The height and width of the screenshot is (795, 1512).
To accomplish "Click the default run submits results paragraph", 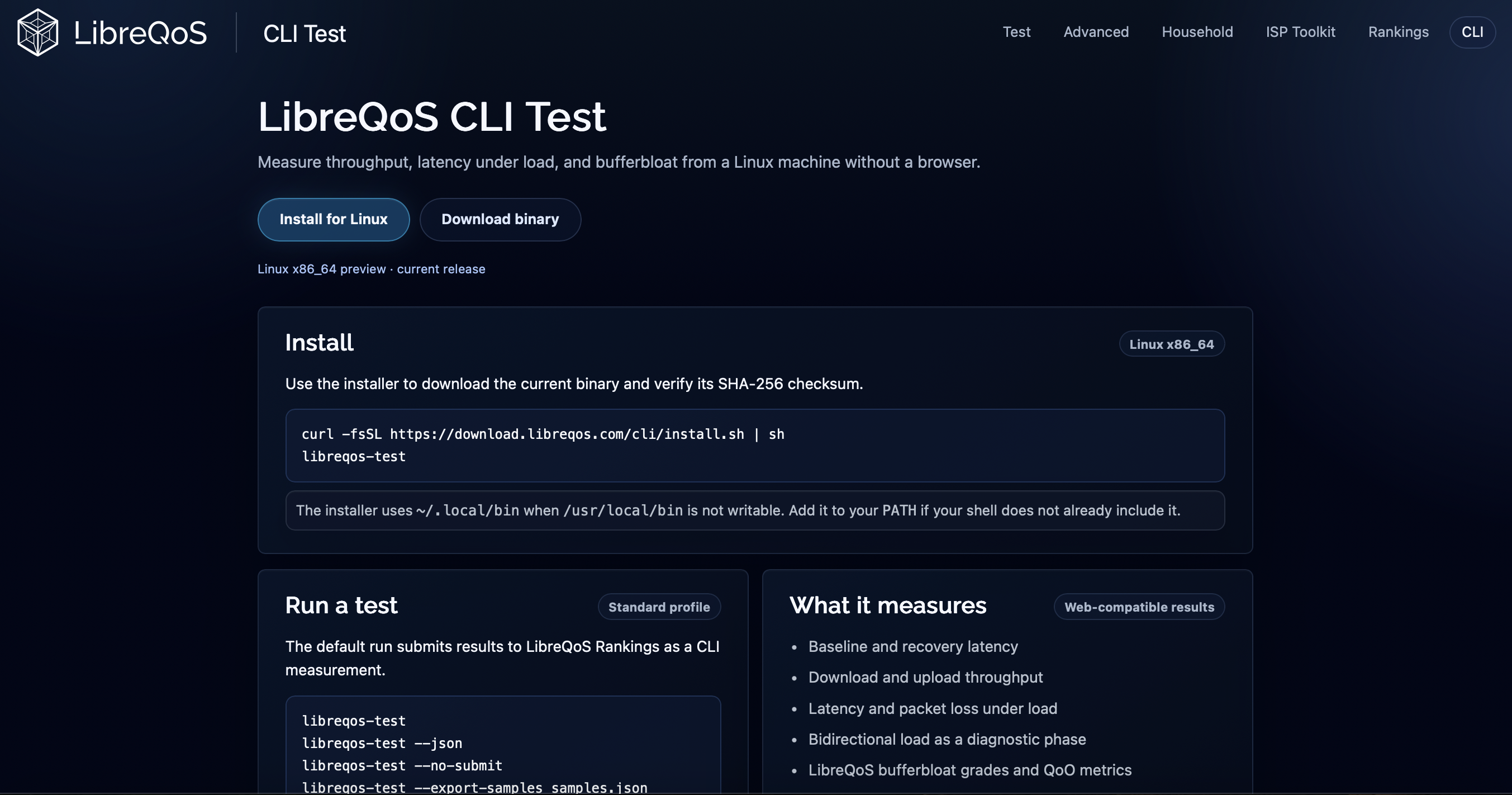I will click(502, 658).
